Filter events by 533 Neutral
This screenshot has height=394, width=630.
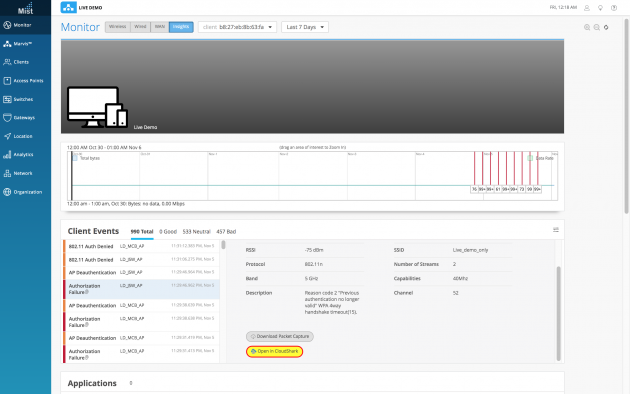click(196, 232)
